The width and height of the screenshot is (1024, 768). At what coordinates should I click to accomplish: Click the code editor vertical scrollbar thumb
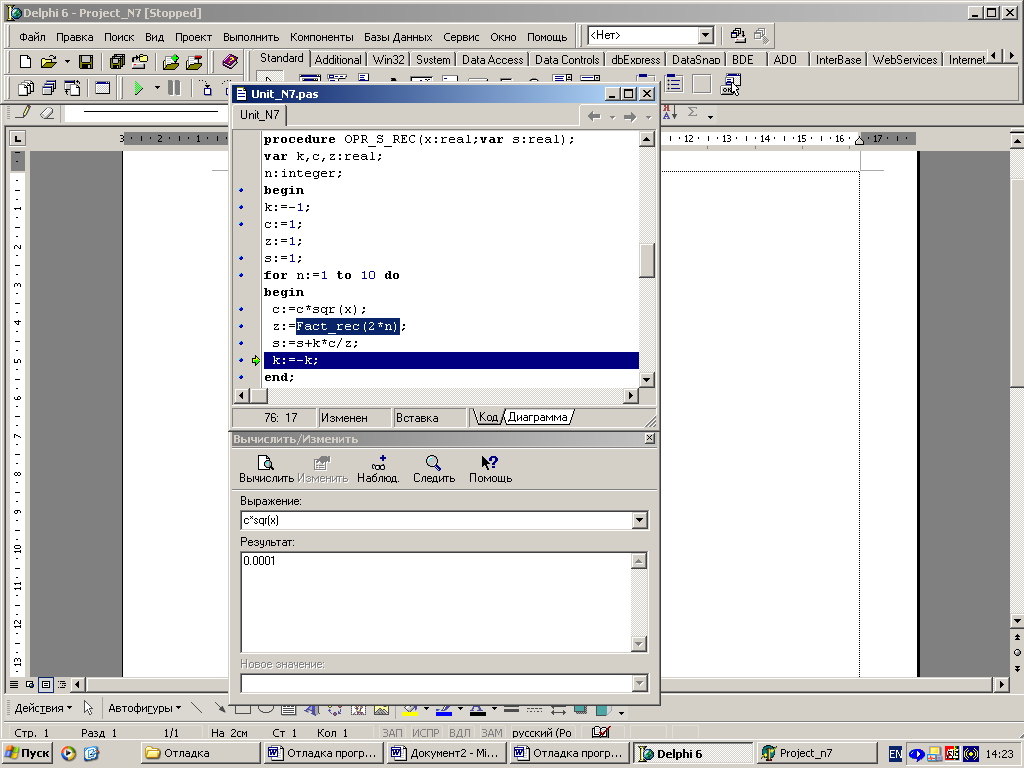647,260
